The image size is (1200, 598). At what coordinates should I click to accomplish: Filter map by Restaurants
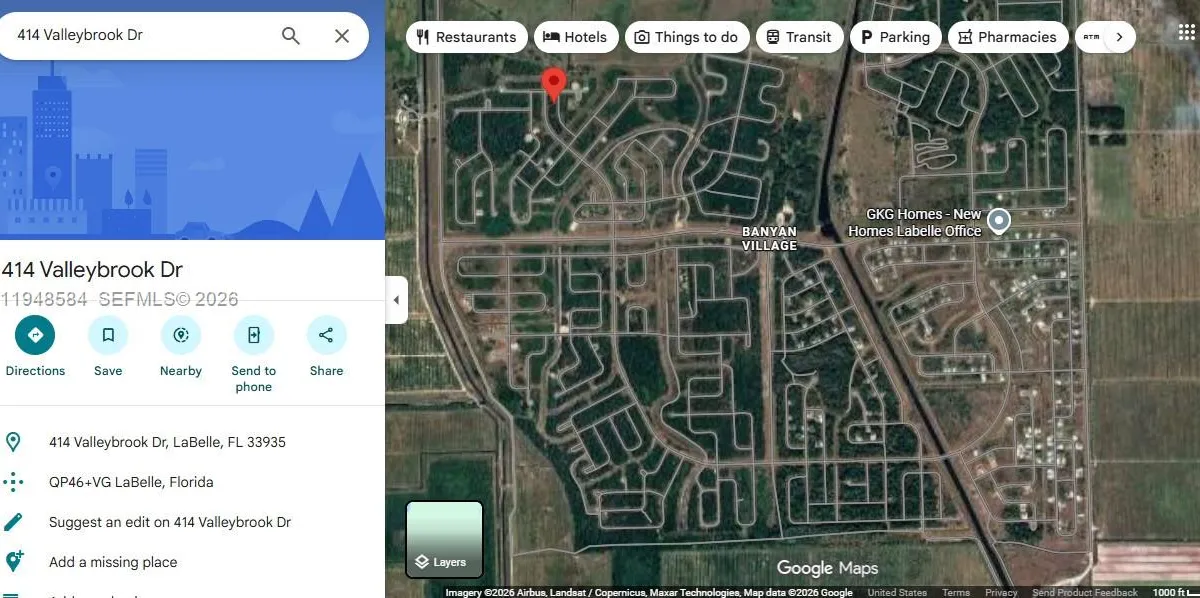466,37
